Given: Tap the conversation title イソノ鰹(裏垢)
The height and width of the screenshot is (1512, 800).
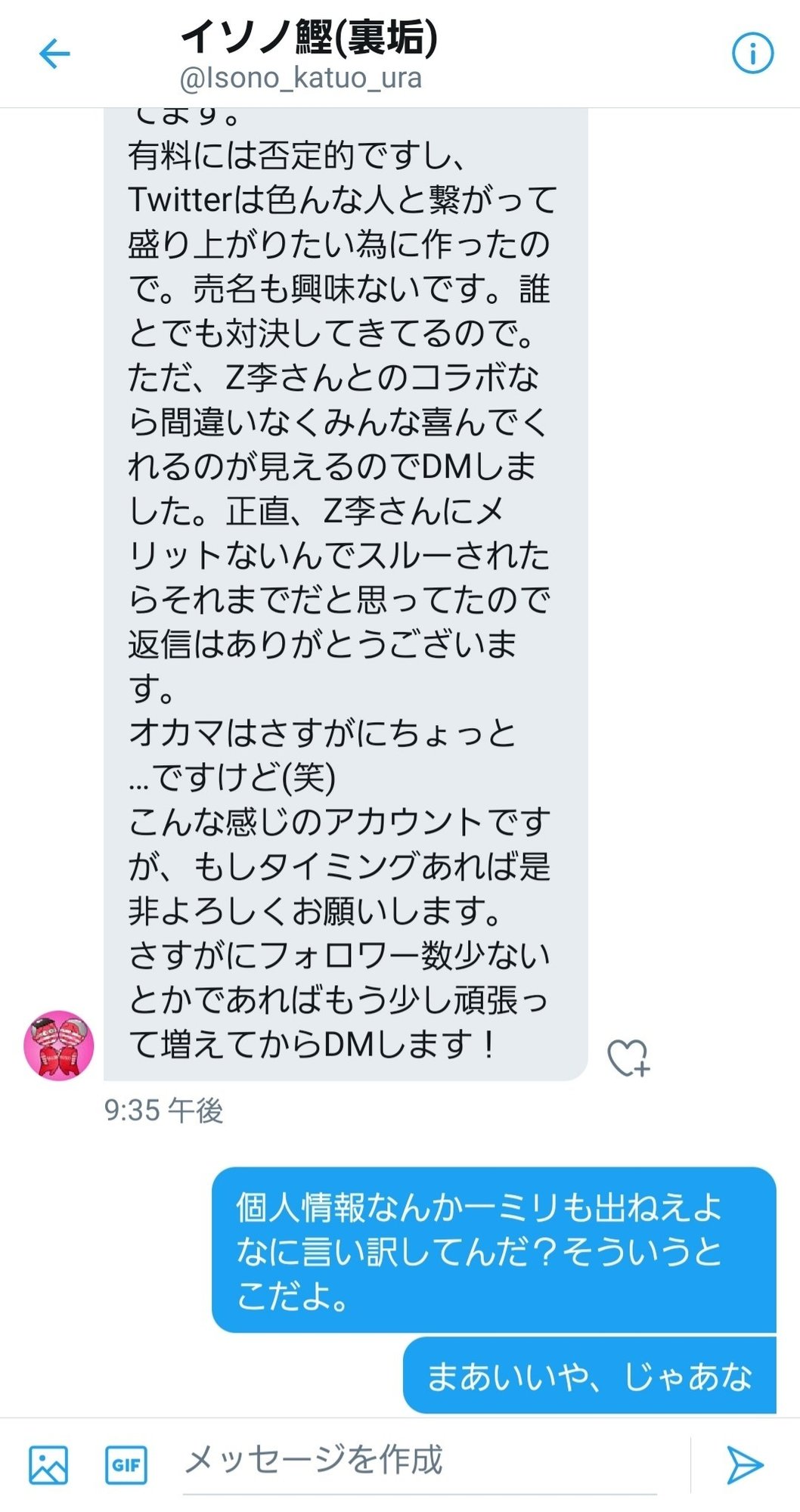Looking at the screenshot, I should pos(309,36).
